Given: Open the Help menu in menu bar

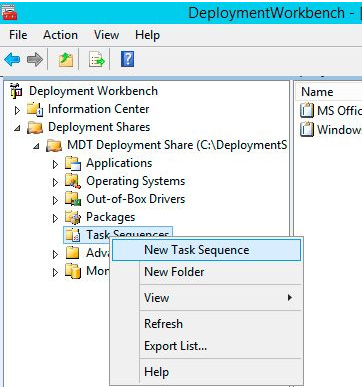Looking at the screenshot, I should (x=147, y=35).
